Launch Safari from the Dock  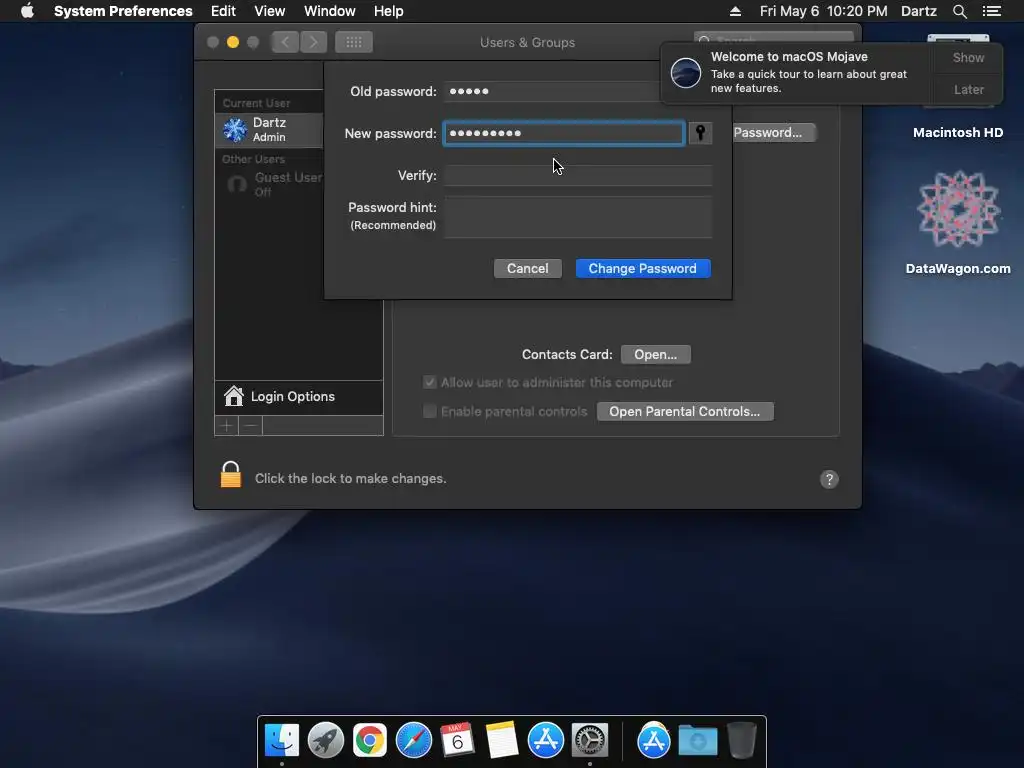point(413,741)
